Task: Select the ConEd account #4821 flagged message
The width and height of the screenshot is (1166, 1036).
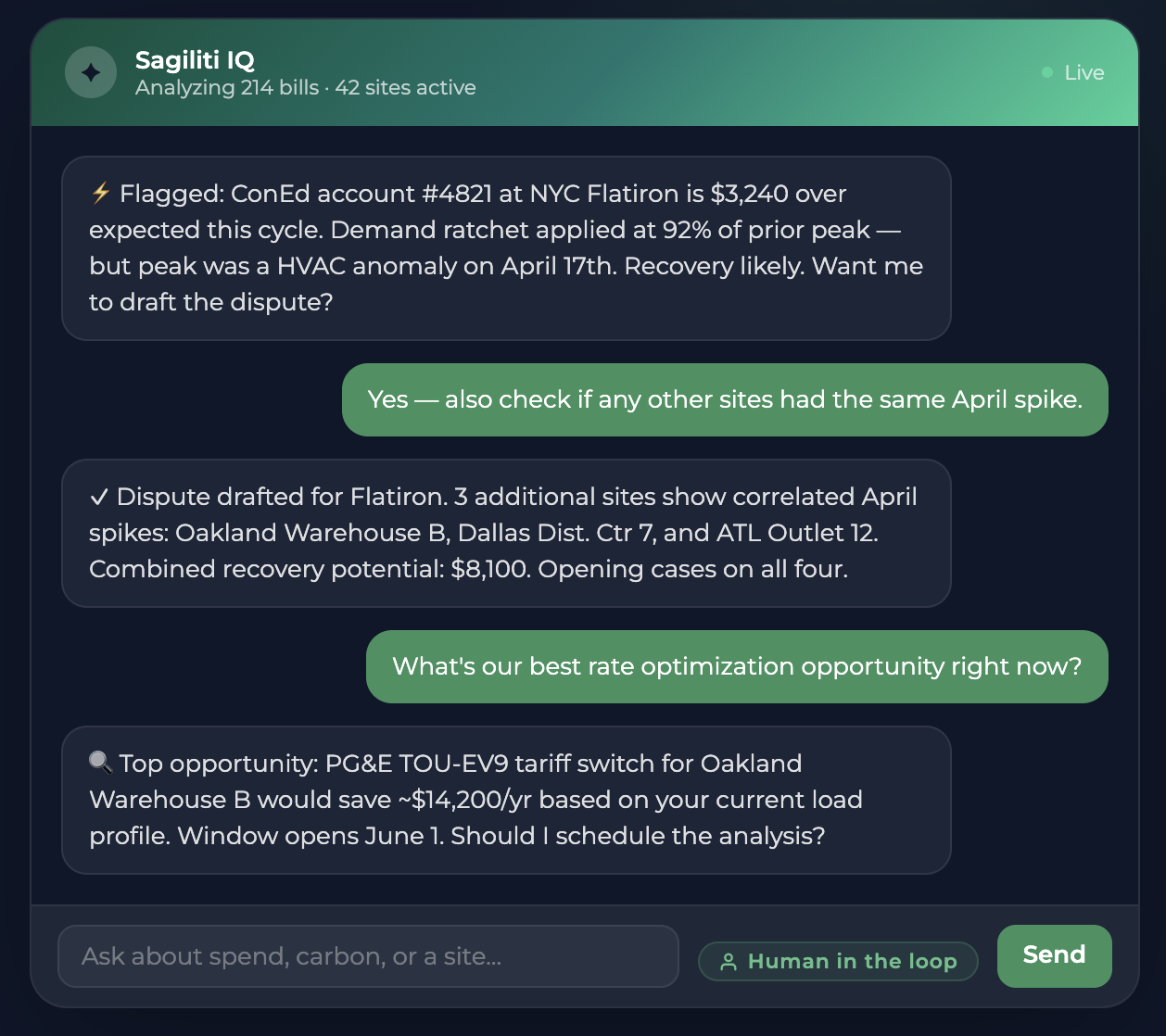Action: 506,248
